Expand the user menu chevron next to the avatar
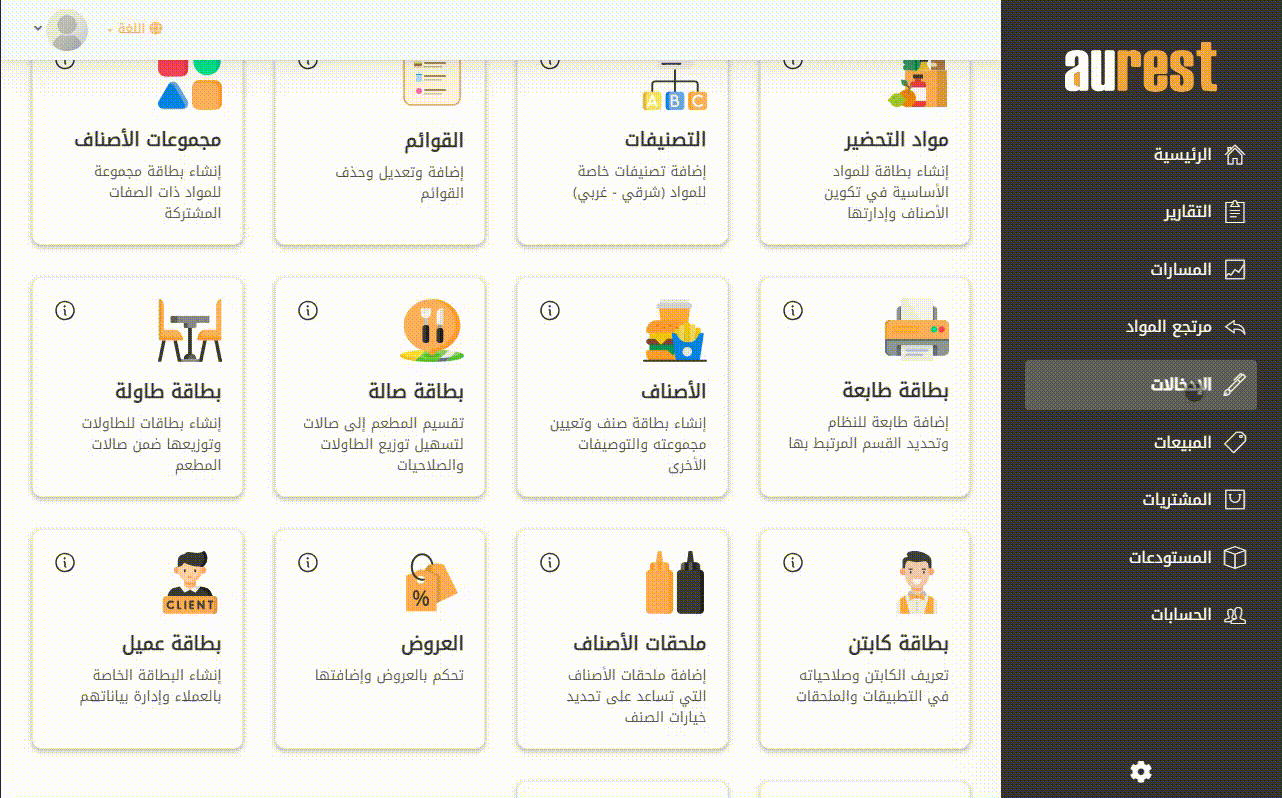Viewport: 1282px width, 798px height. click(x=38, y=28)
